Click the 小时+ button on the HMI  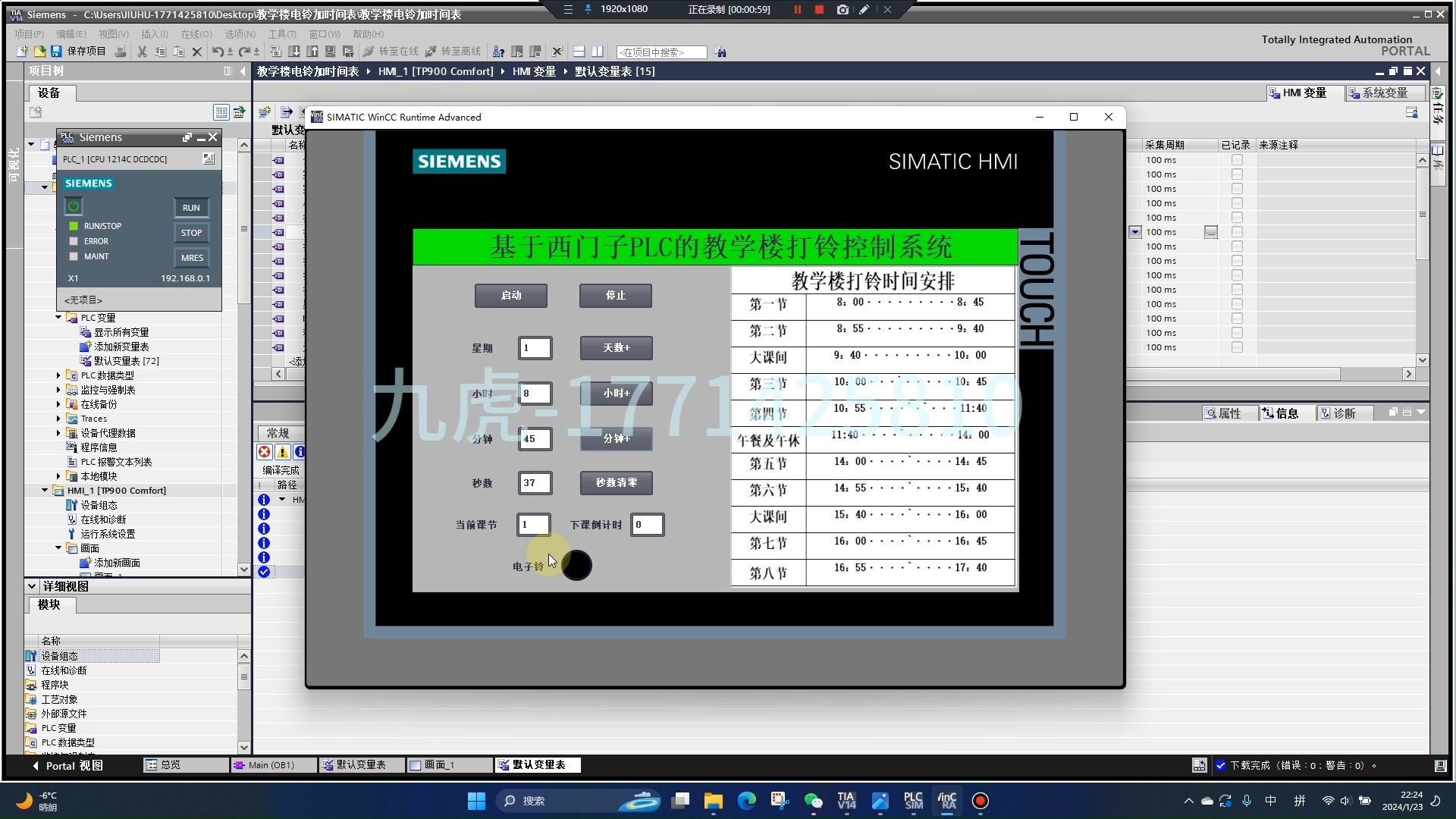pyautogui.click(x=616, y=394)
